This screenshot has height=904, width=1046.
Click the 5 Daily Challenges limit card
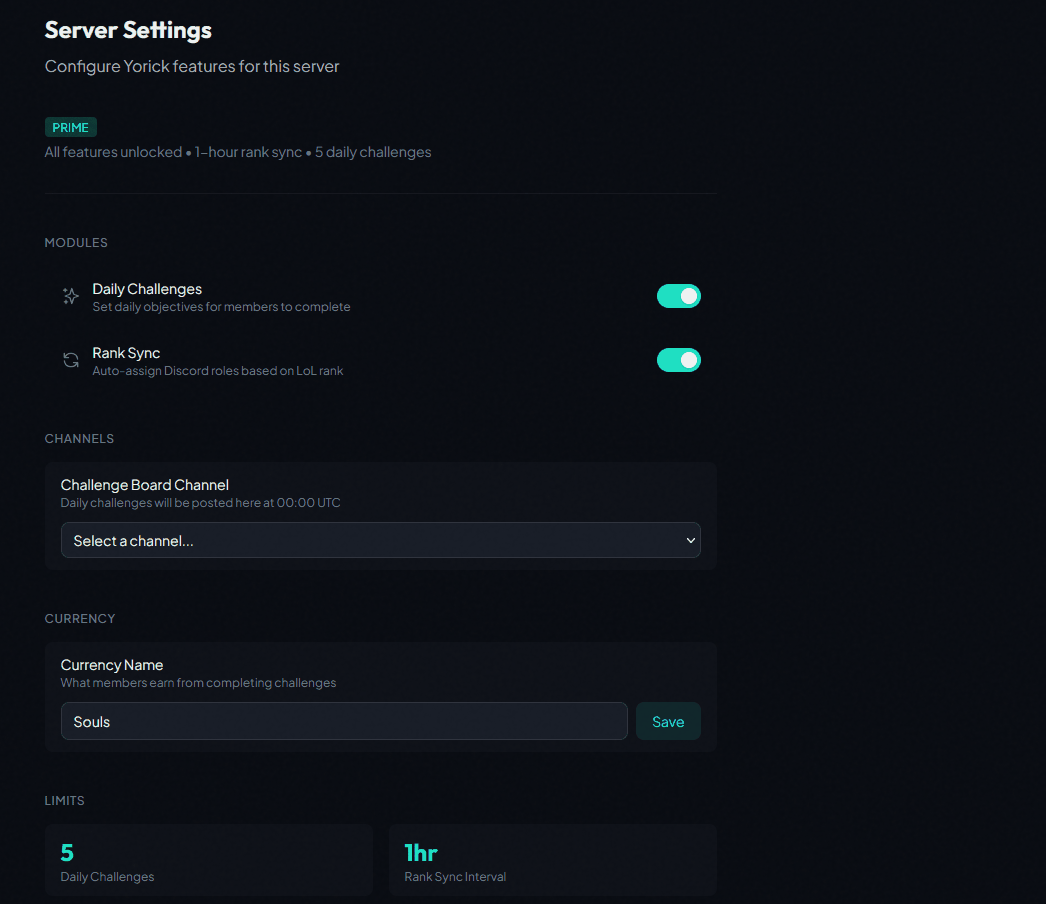[x=209, y=861]
